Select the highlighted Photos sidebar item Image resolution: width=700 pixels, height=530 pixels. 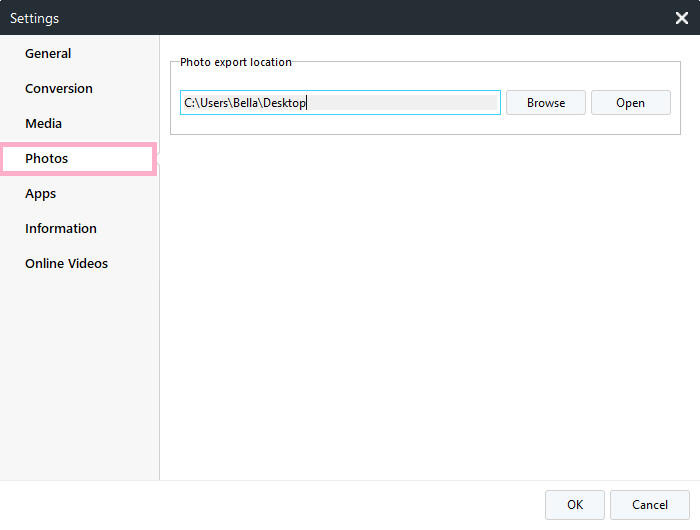coord(47,159)
